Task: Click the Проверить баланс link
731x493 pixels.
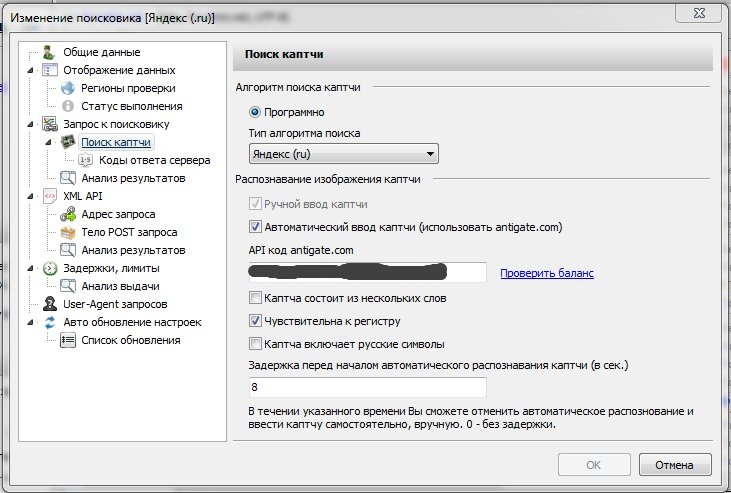Action: coord(547,273)
